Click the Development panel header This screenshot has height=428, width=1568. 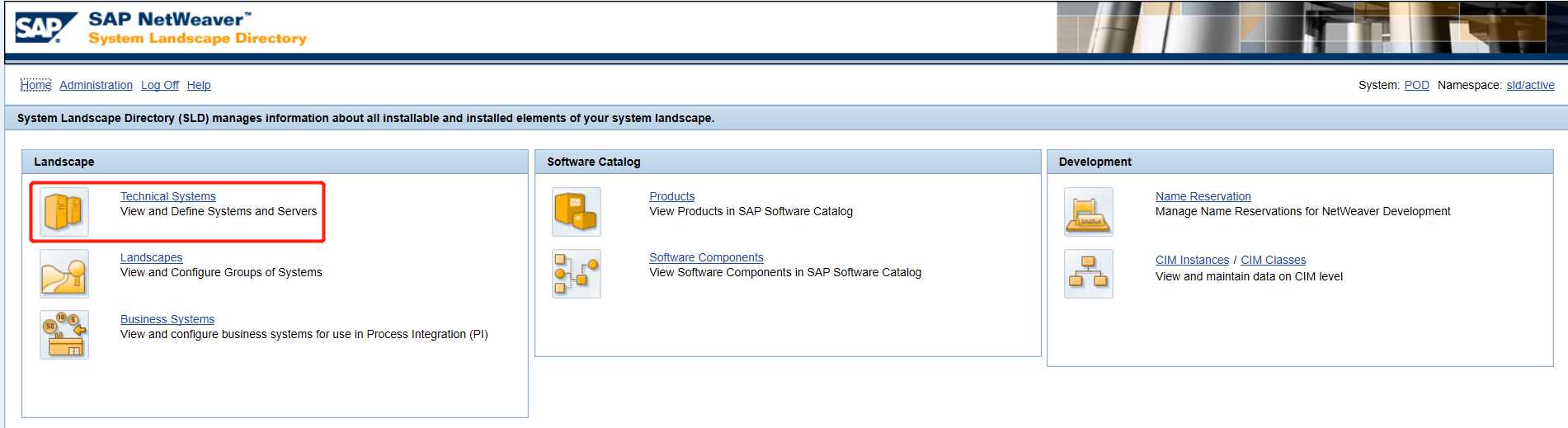point(1300,162)
